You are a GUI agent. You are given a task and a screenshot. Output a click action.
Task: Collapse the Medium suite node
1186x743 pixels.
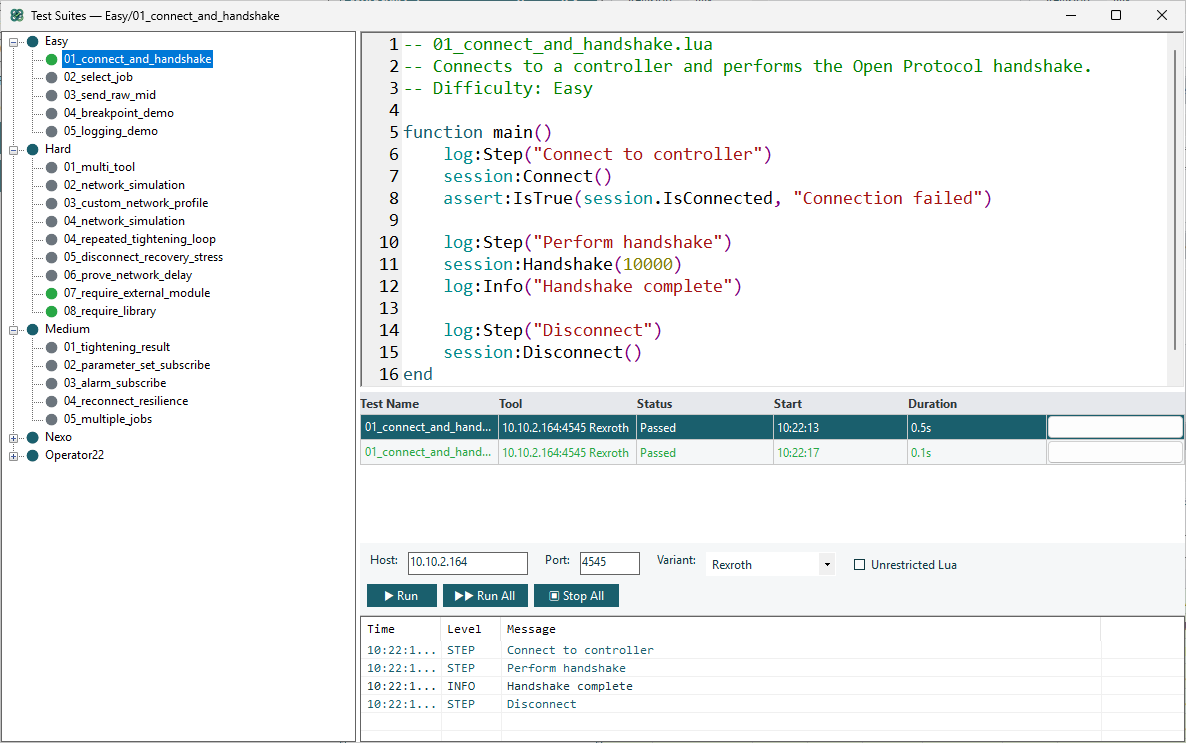pos(13,331)
